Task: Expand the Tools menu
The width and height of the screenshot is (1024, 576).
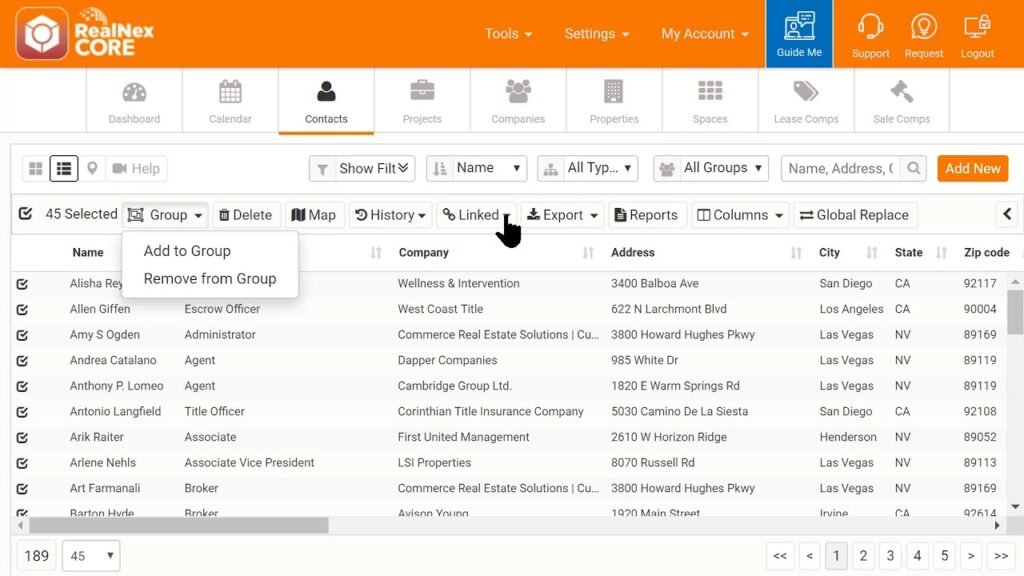Action: (x=508, y=34)
